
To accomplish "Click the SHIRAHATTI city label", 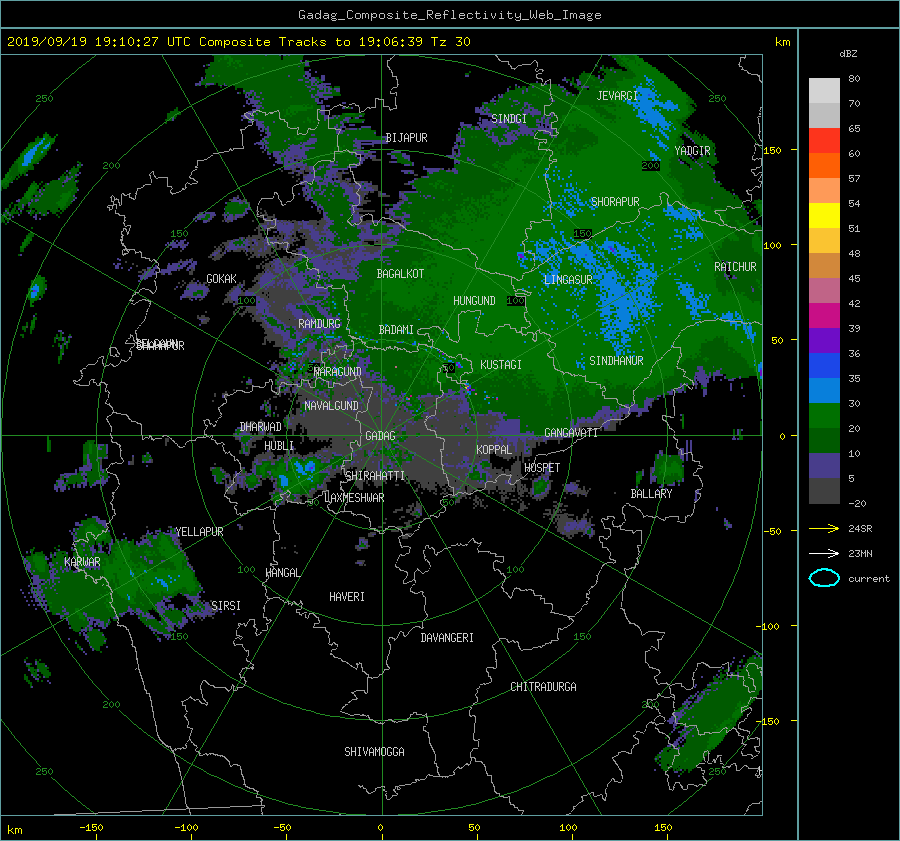I will pos(375,476).
